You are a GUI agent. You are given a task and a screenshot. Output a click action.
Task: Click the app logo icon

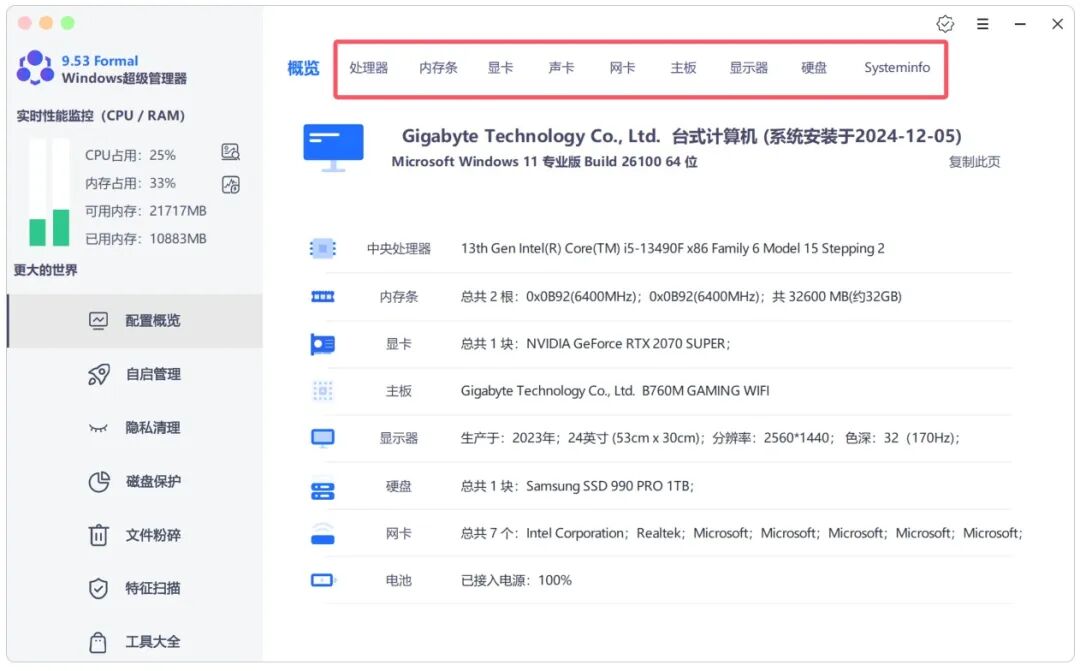[35, 68]
